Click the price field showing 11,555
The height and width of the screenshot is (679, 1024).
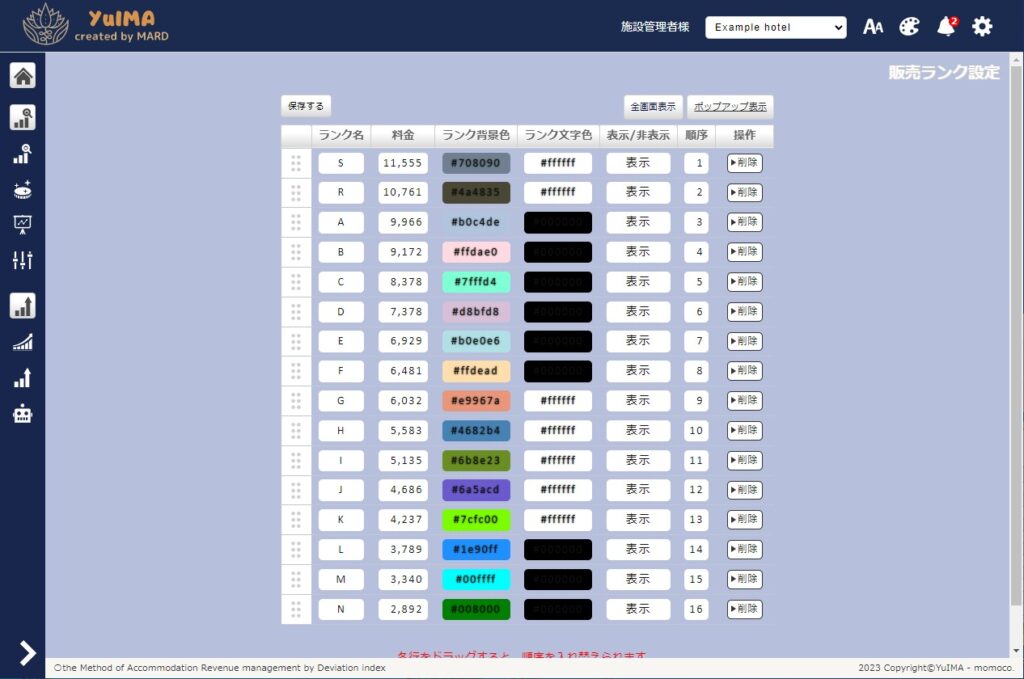tap(403, 163)
